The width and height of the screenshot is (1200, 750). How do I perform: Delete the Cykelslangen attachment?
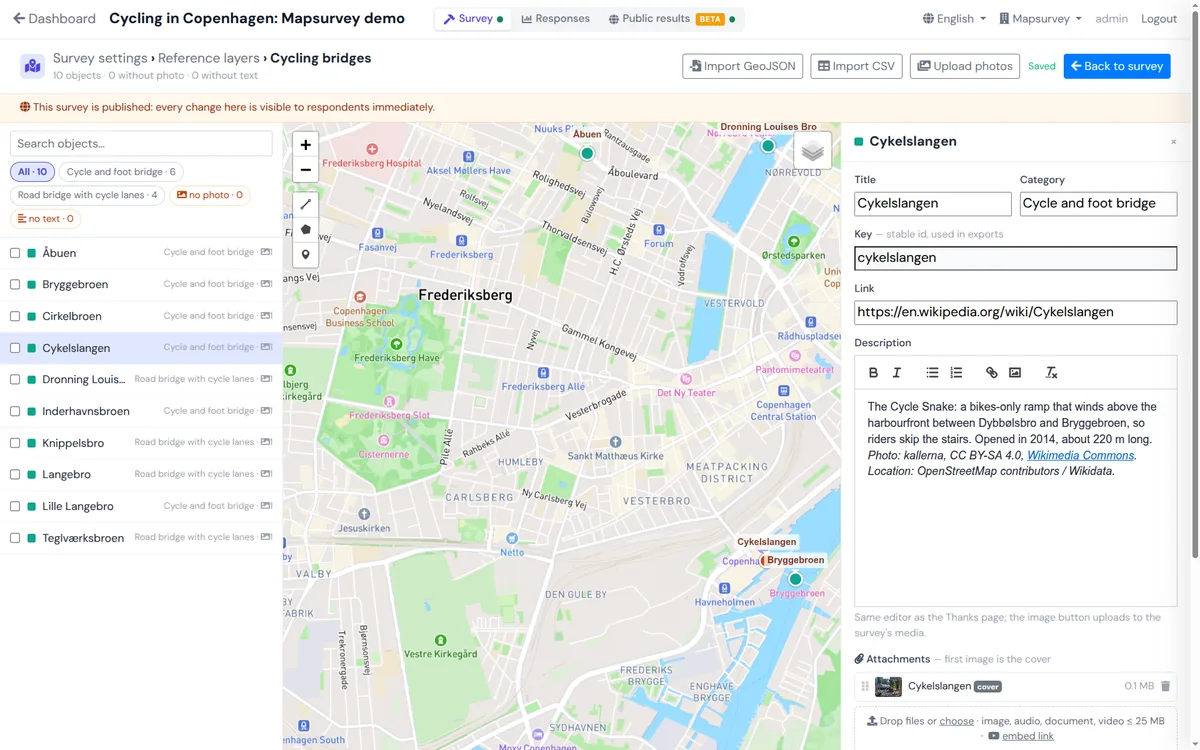[x=1165, y=686]
